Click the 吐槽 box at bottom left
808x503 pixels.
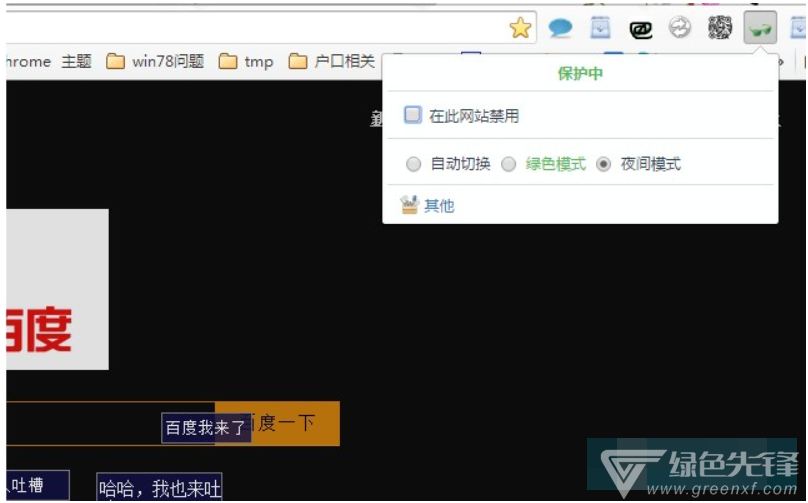(38, 485)
